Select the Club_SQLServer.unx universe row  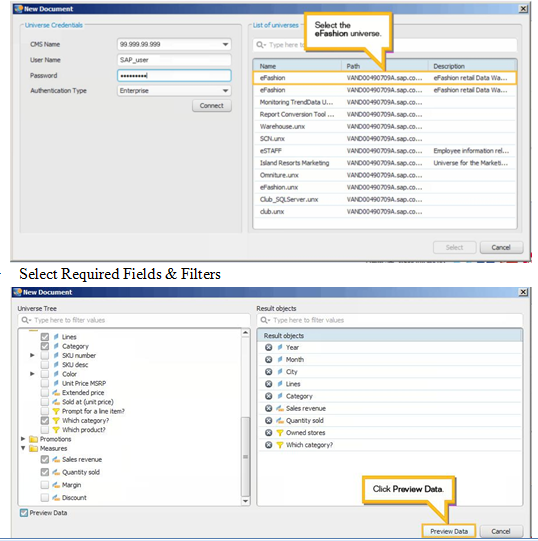(x=384, y=199)
